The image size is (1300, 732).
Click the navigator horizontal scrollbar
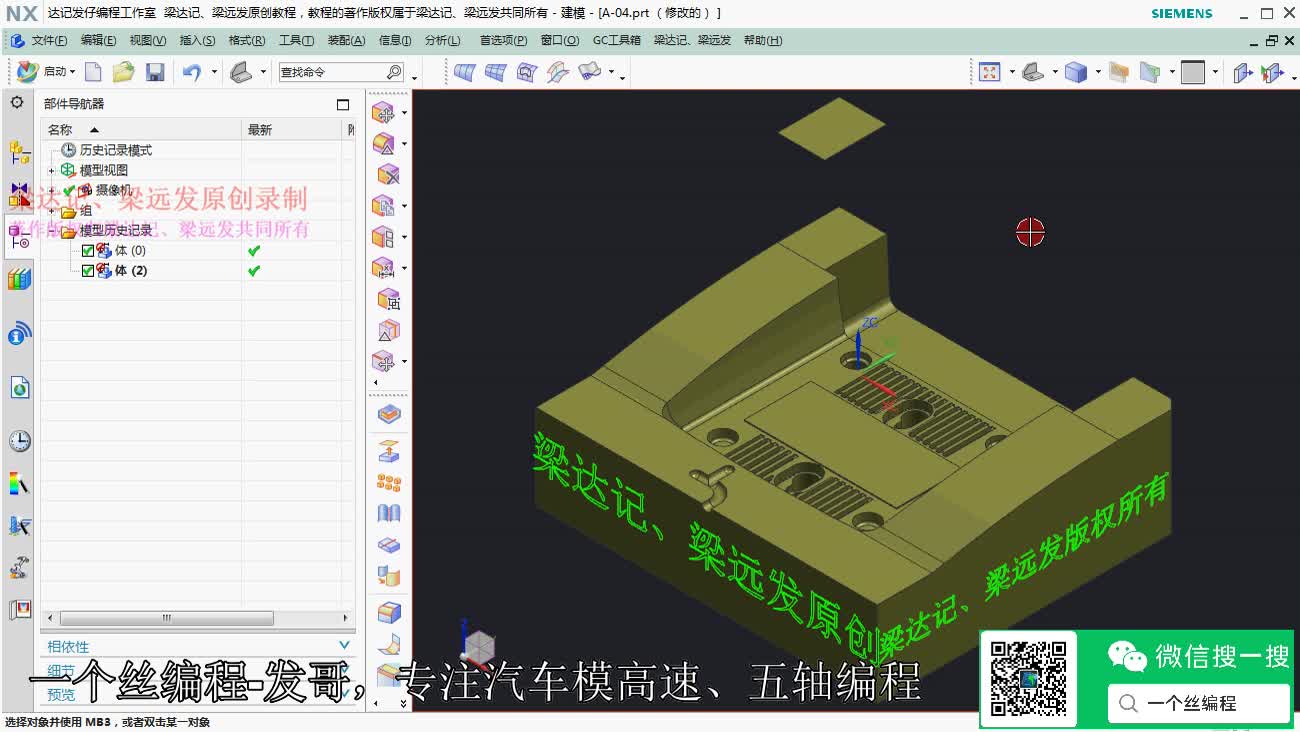click(x=167, y=618)
